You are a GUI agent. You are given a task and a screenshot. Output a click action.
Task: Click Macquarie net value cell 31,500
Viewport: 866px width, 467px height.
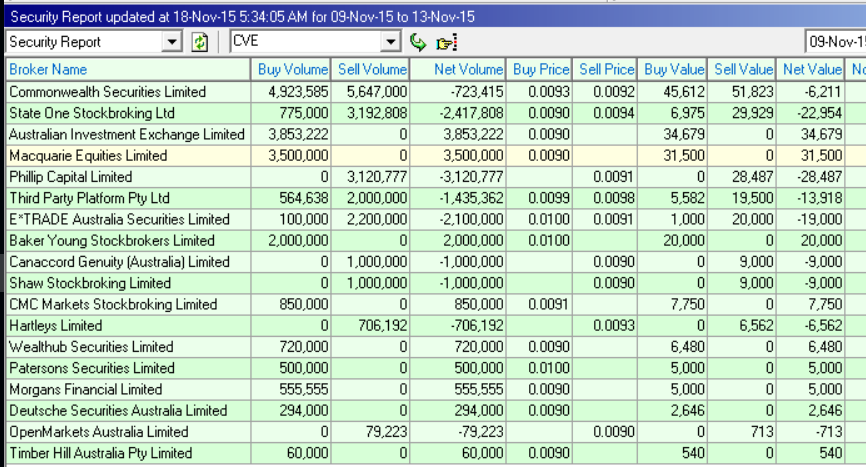810,156
